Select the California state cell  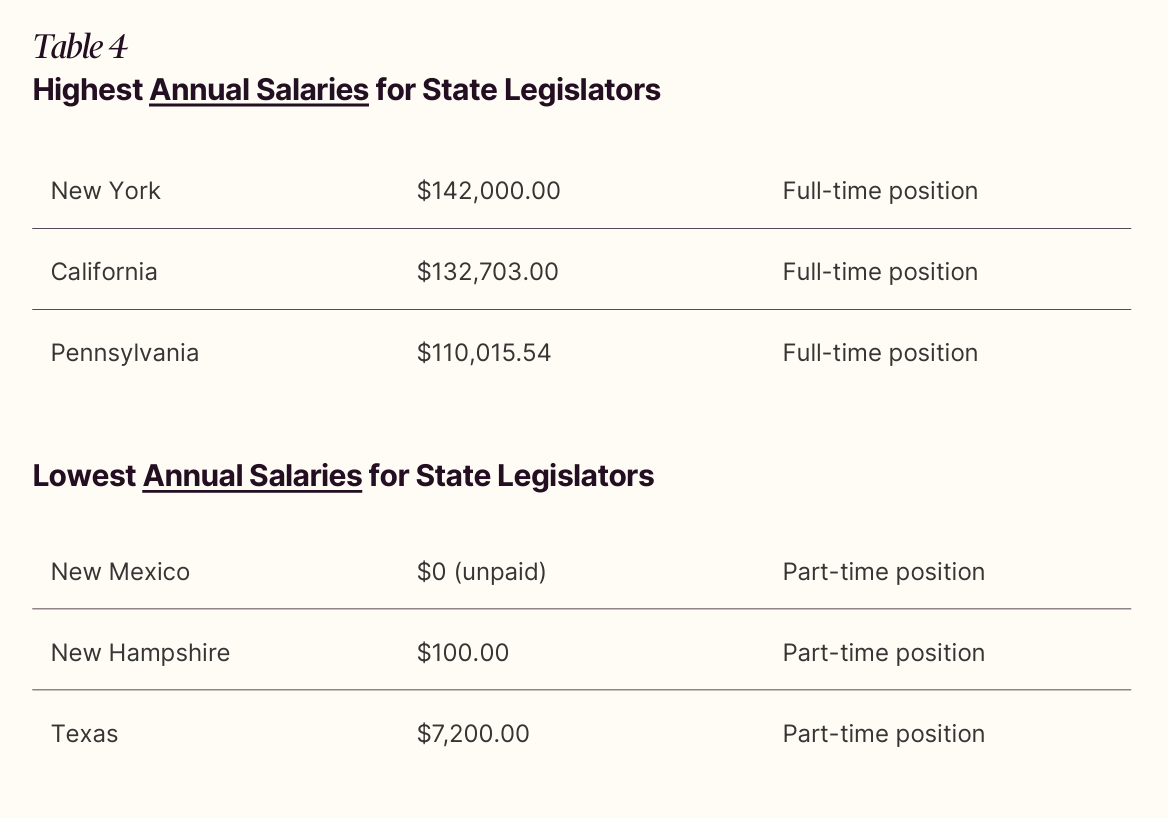(x=104, y=272)
